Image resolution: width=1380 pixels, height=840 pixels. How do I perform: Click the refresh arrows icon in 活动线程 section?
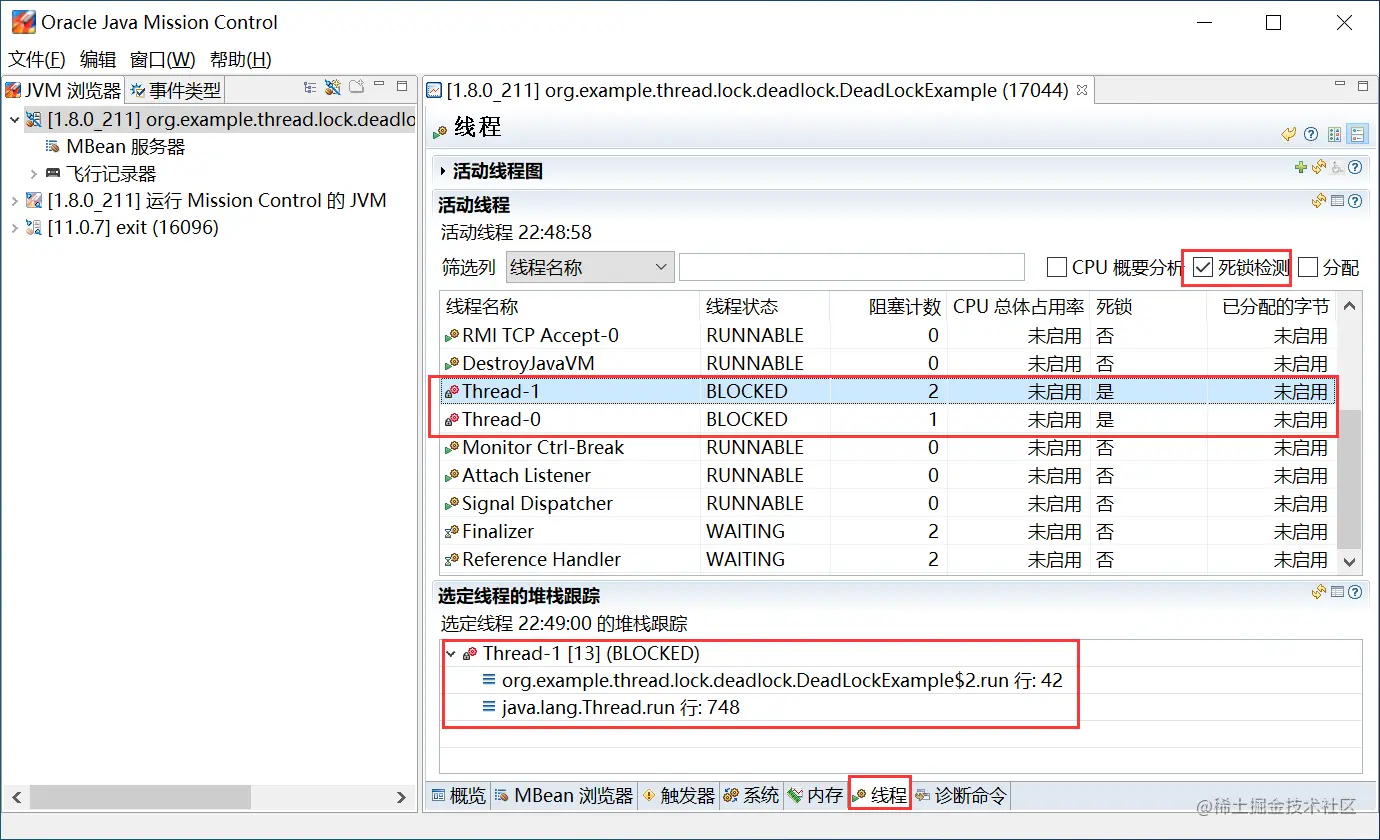1319,201
